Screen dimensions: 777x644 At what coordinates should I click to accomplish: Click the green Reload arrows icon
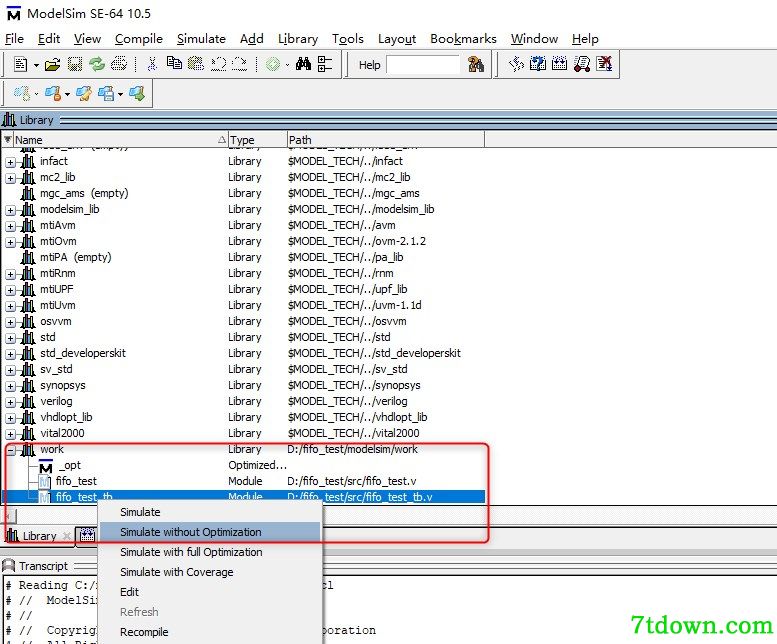coord(97,64)
